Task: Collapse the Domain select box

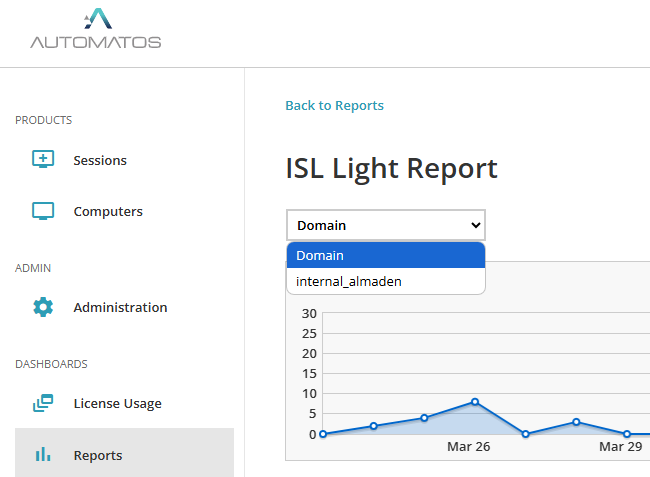Action: click(385, 225)
